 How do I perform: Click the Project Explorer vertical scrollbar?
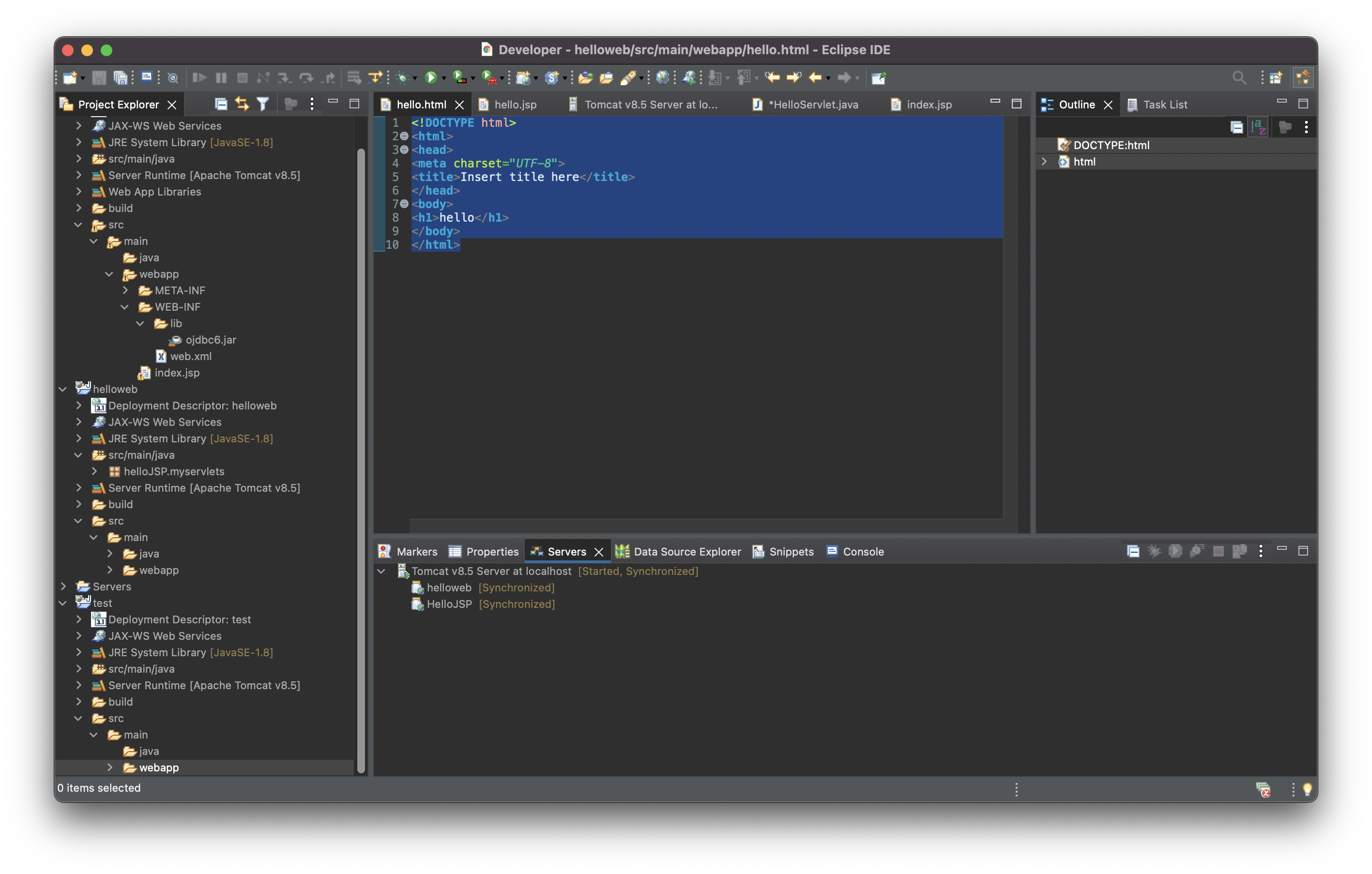coord(361,455)
